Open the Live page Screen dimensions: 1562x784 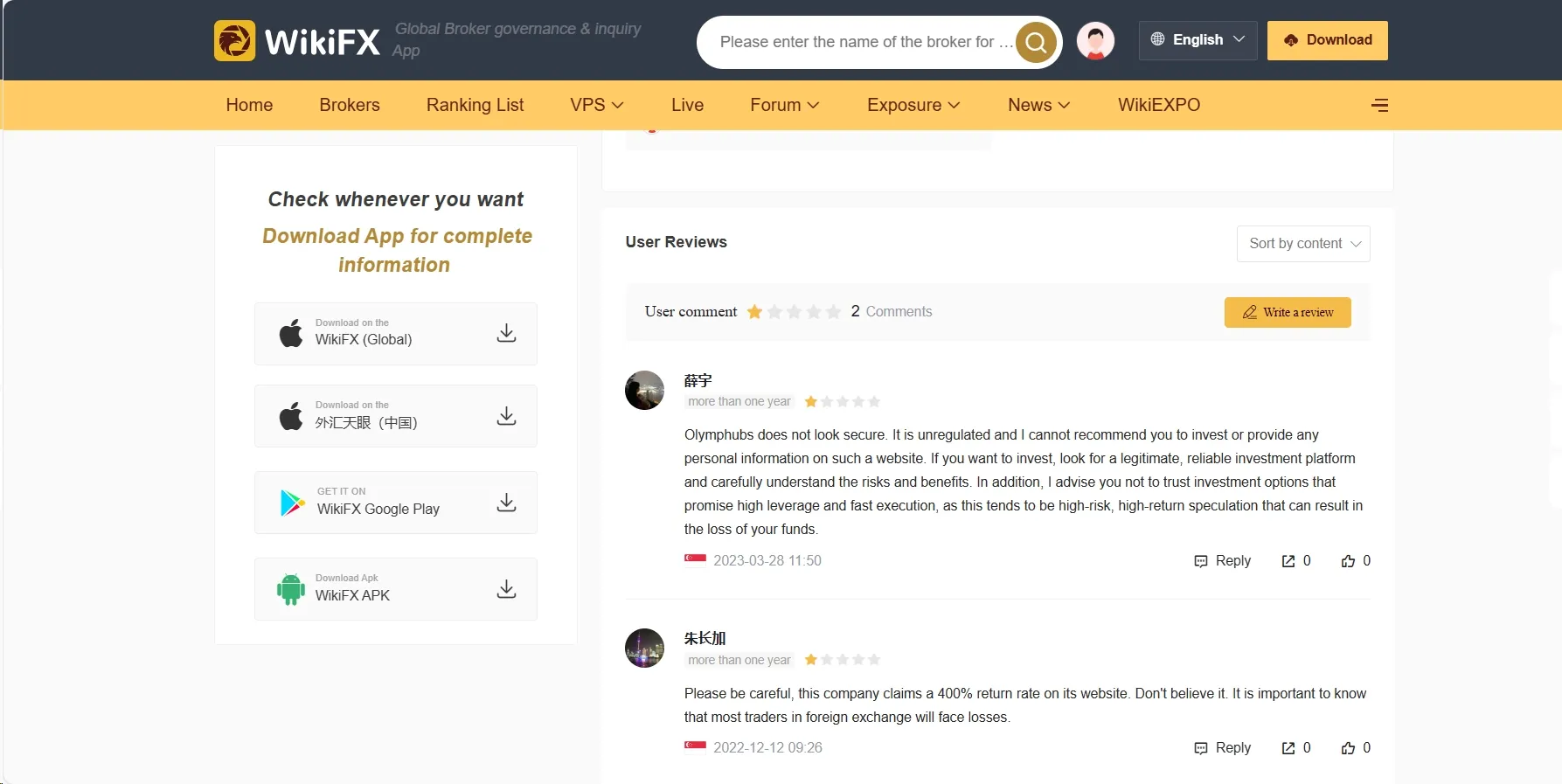click(687, 105)
